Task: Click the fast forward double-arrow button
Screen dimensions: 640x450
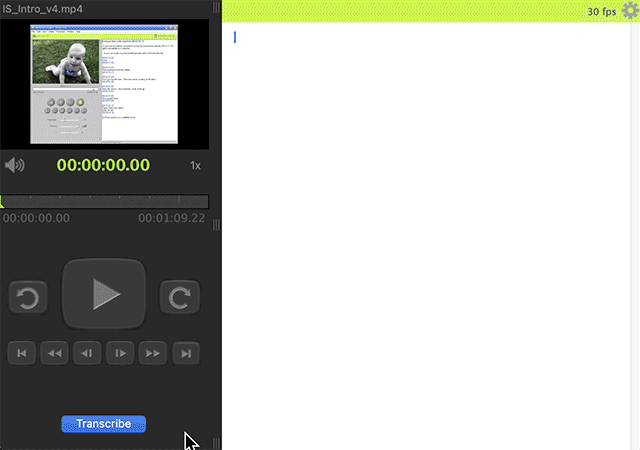Action: (x=152, y=352)
